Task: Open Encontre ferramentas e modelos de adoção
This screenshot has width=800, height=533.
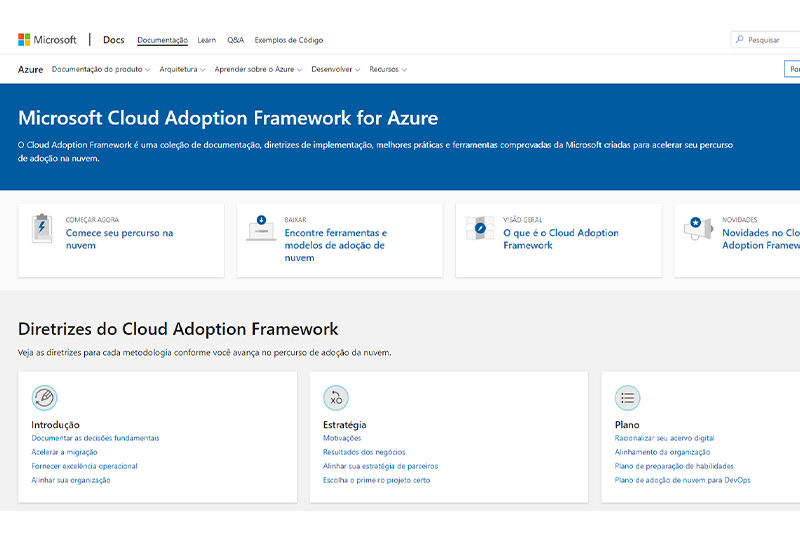Action: click(336, 245)
